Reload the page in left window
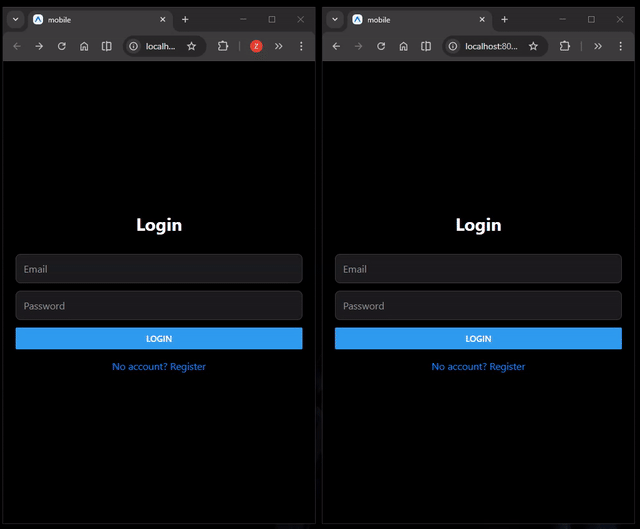 click(x=62, y=46)
